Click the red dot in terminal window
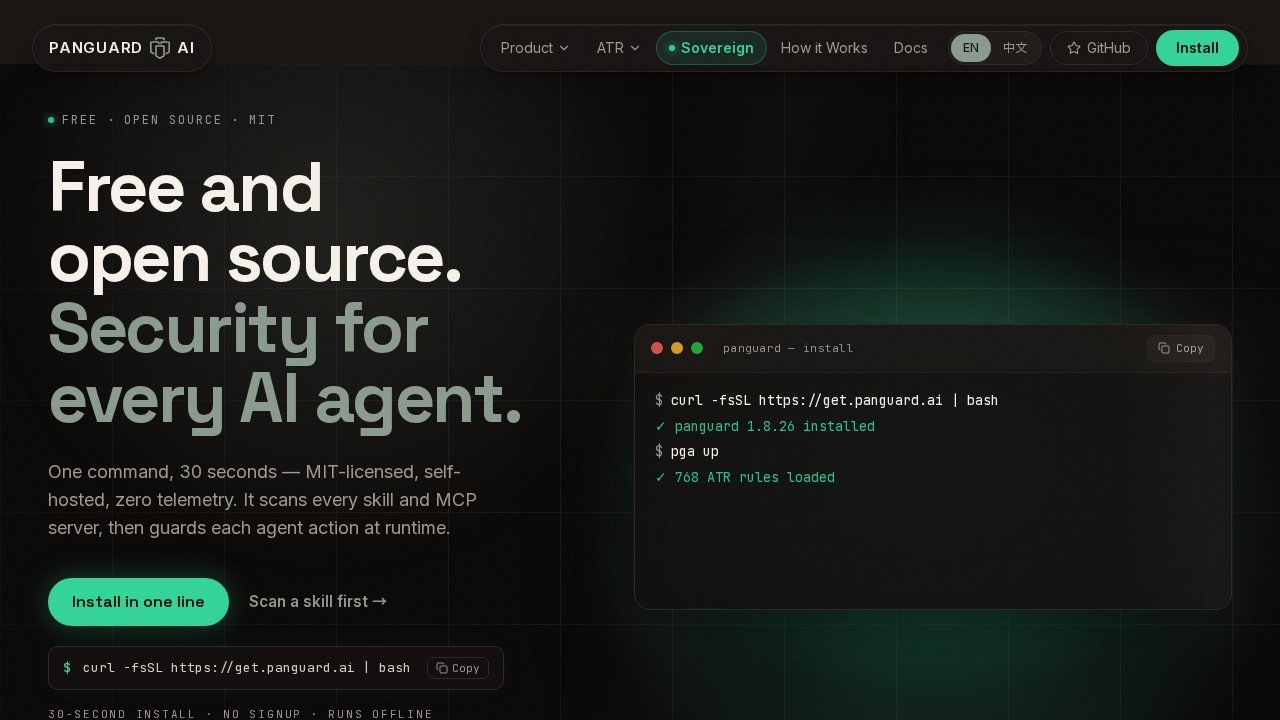This screenshot has height=720, width=1280. coord(657,348)
